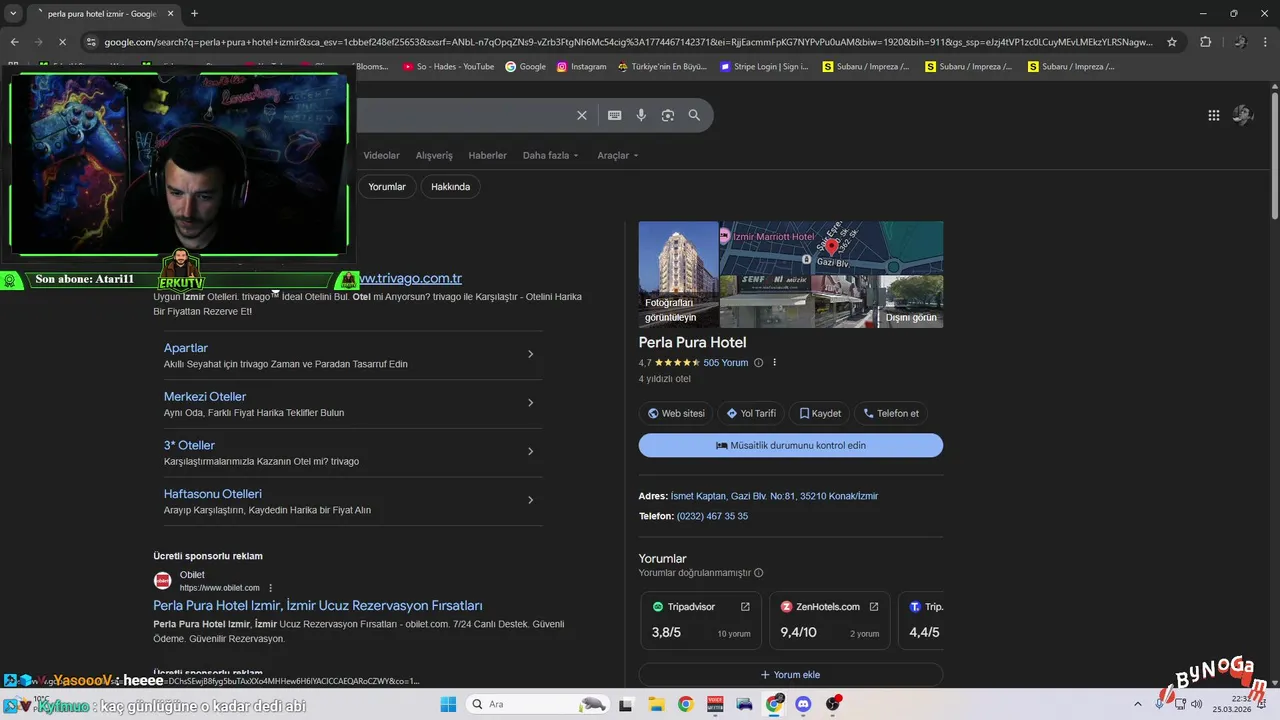Open Discord from the taskbar

(803, 704)
